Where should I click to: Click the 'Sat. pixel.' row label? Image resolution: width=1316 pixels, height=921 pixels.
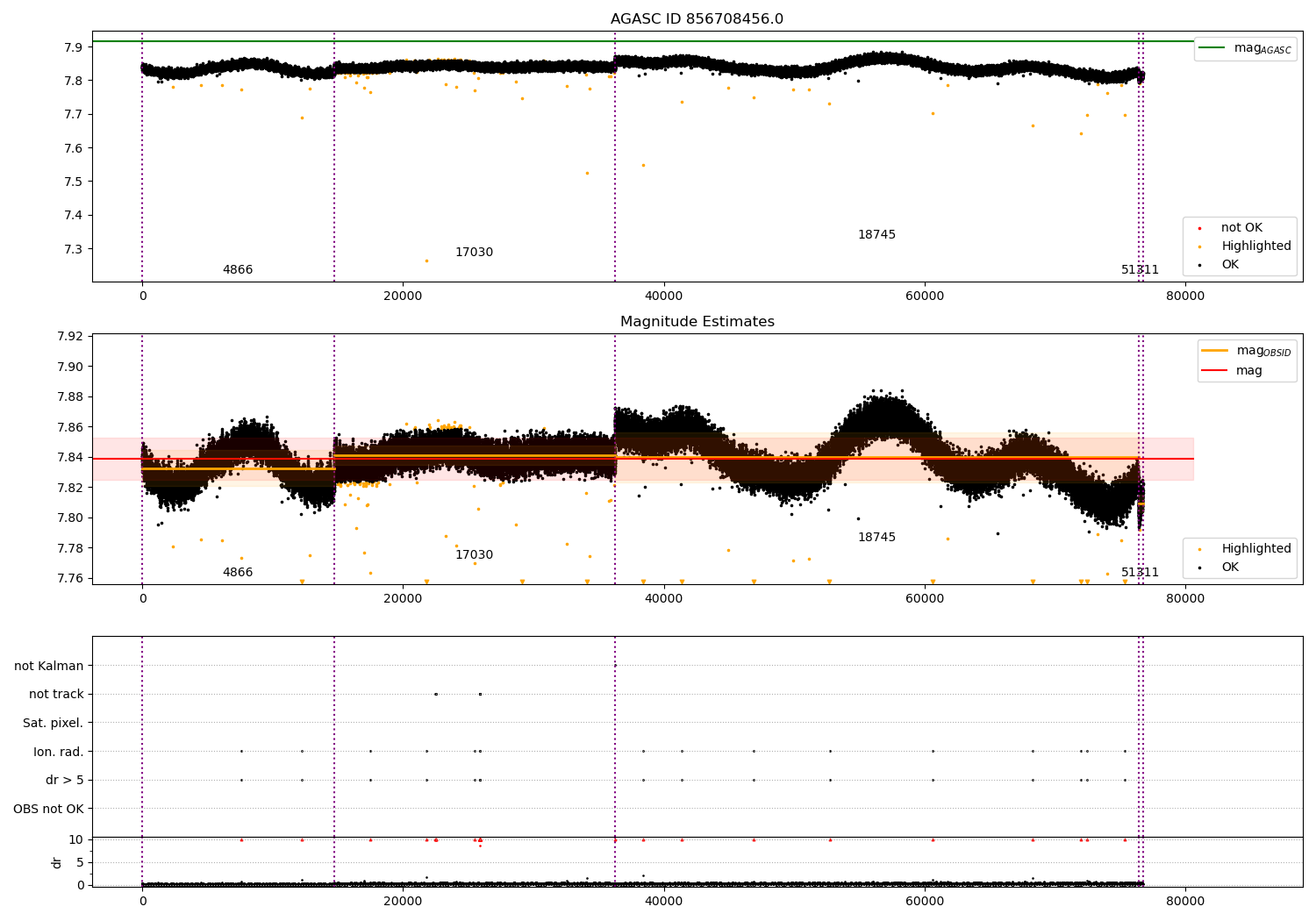(x=53, y=724)
